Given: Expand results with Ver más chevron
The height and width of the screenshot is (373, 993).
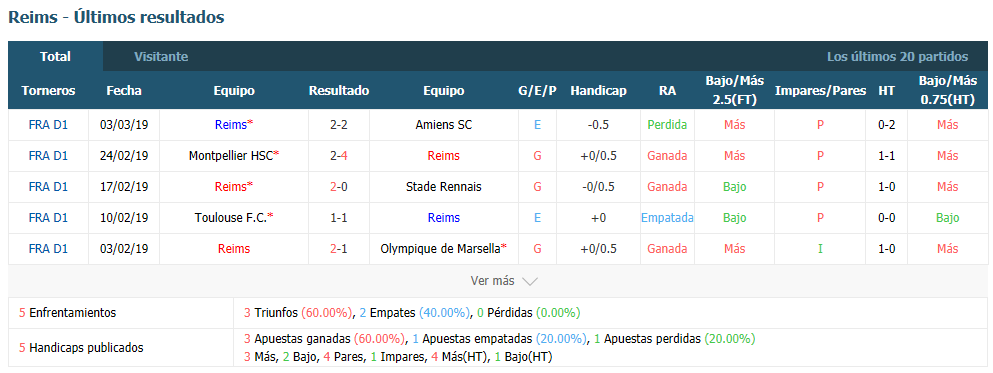Looking at the screenshot, I should (503, 281).
